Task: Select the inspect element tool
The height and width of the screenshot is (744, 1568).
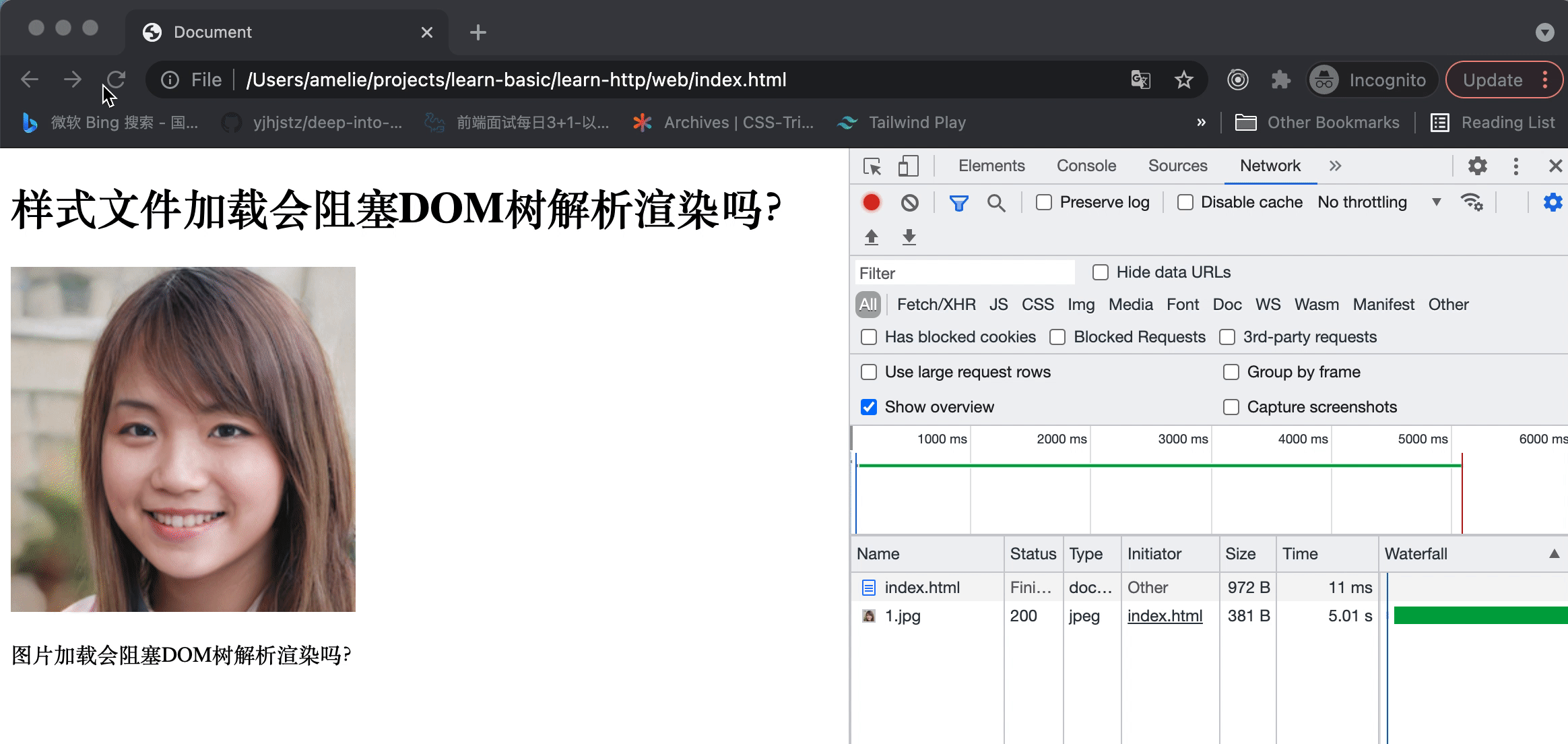Action: 874,166
